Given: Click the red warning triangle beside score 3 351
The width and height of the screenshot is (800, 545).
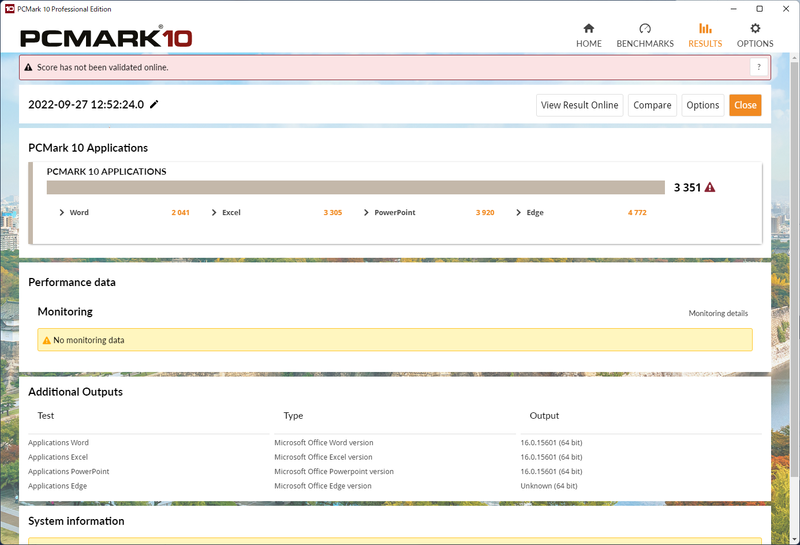Looking at the screenshot, I should 710,187.
